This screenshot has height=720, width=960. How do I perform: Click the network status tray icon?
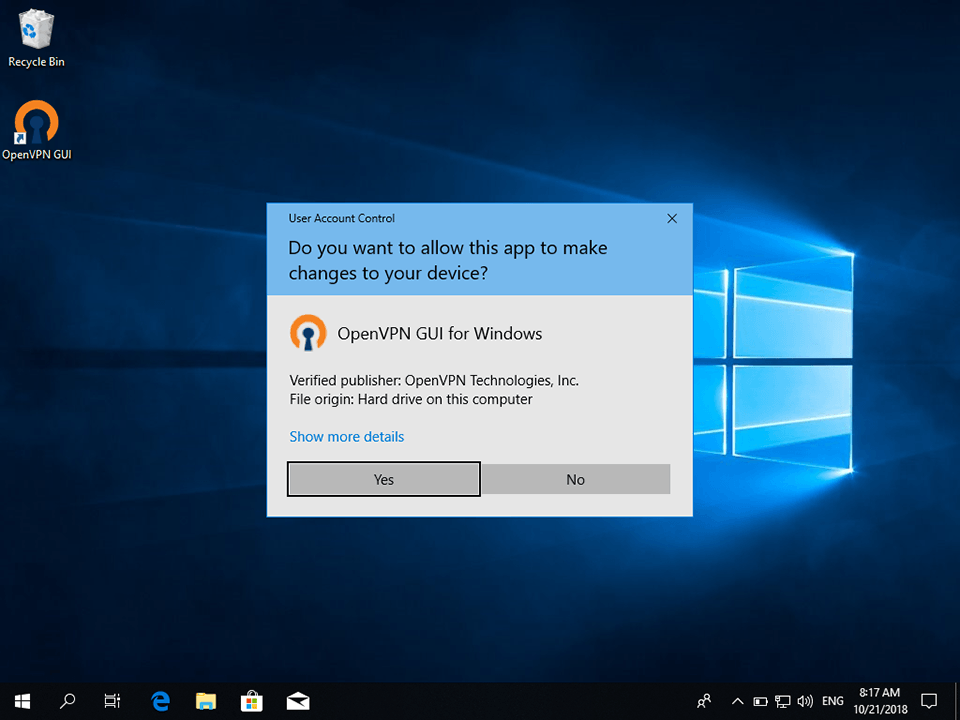click(x=782, y=701)
